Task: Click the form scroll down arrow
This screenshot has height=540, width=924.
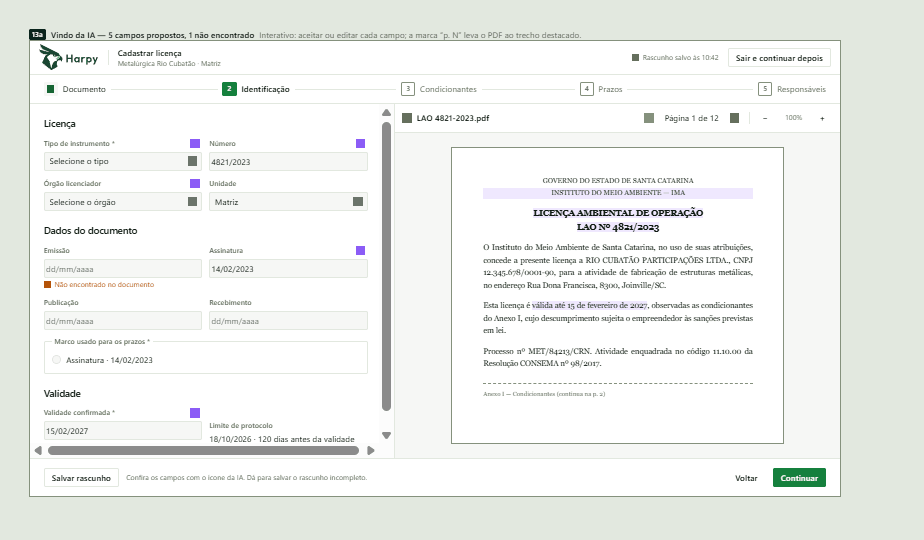Action: 387,436
